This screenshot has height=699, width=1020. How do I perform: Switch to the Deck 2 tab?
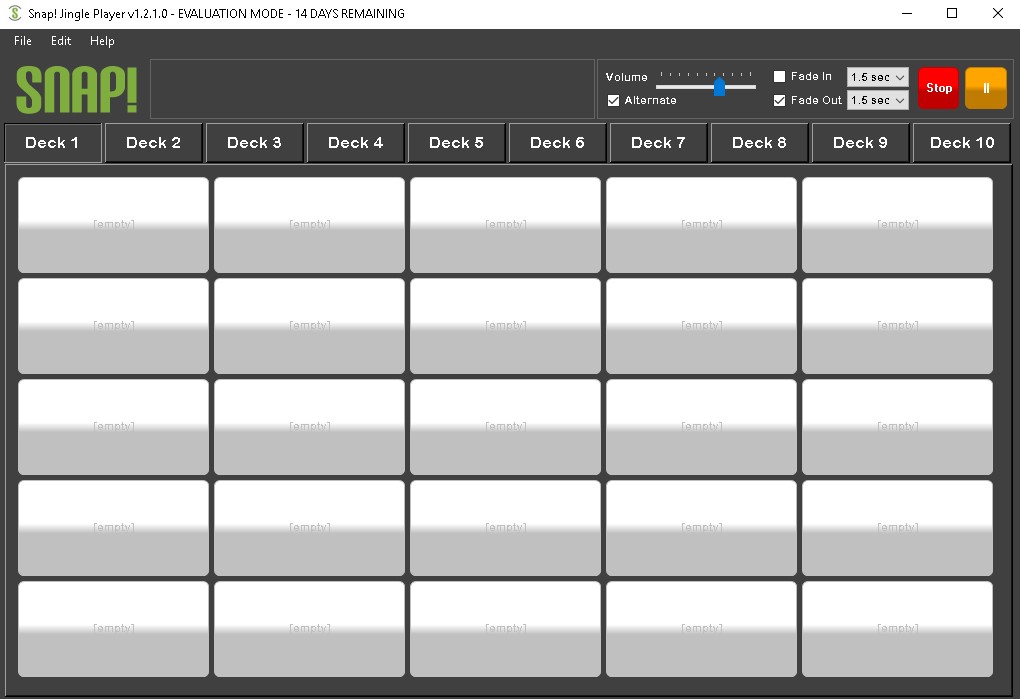pyautogui.click(x=153, y=143)
